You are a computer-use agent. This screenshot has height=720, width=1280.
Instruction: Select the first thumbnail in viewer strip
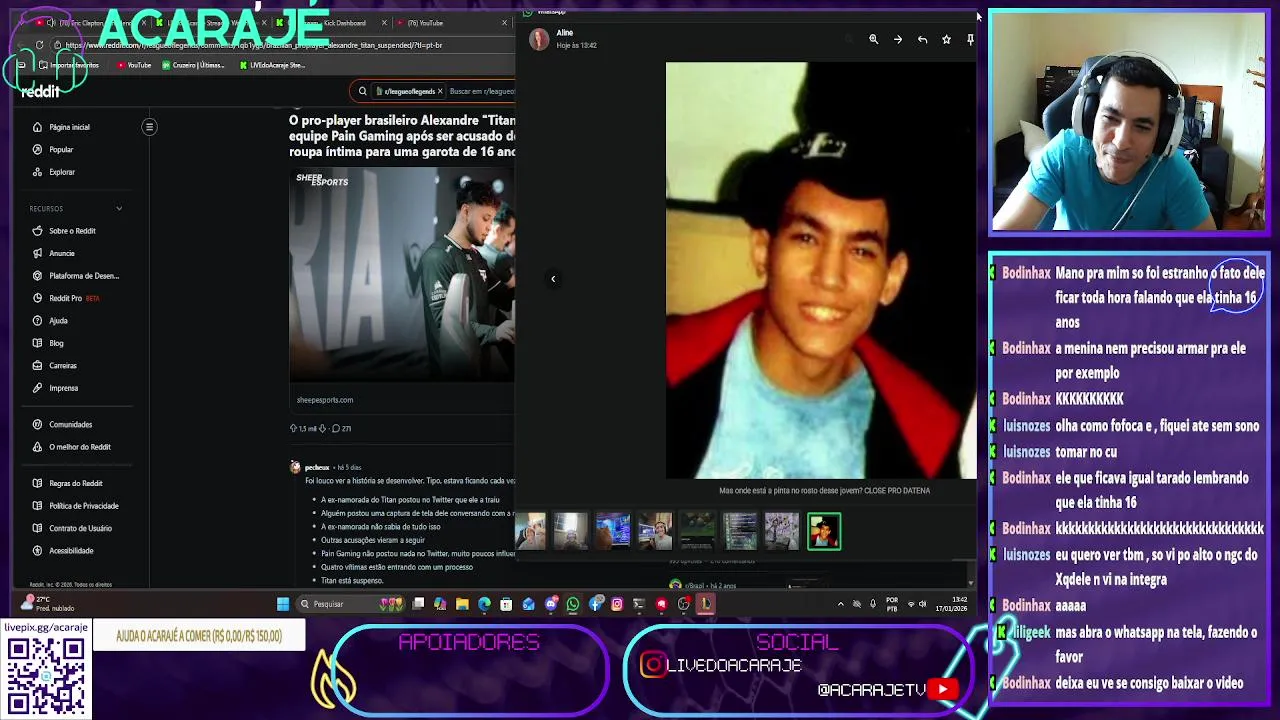(530, 531)
